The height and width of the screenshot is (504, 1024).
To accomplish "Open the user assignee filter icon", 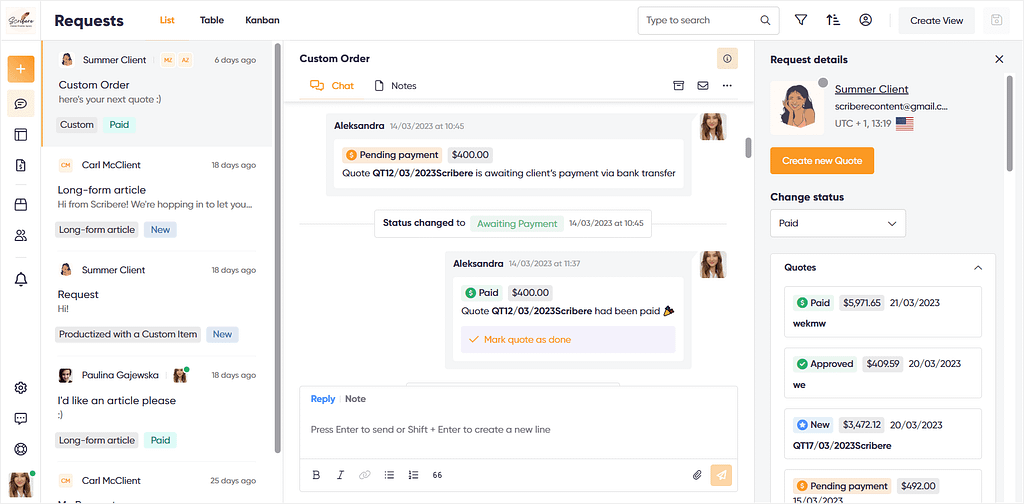I will (865, 20).
